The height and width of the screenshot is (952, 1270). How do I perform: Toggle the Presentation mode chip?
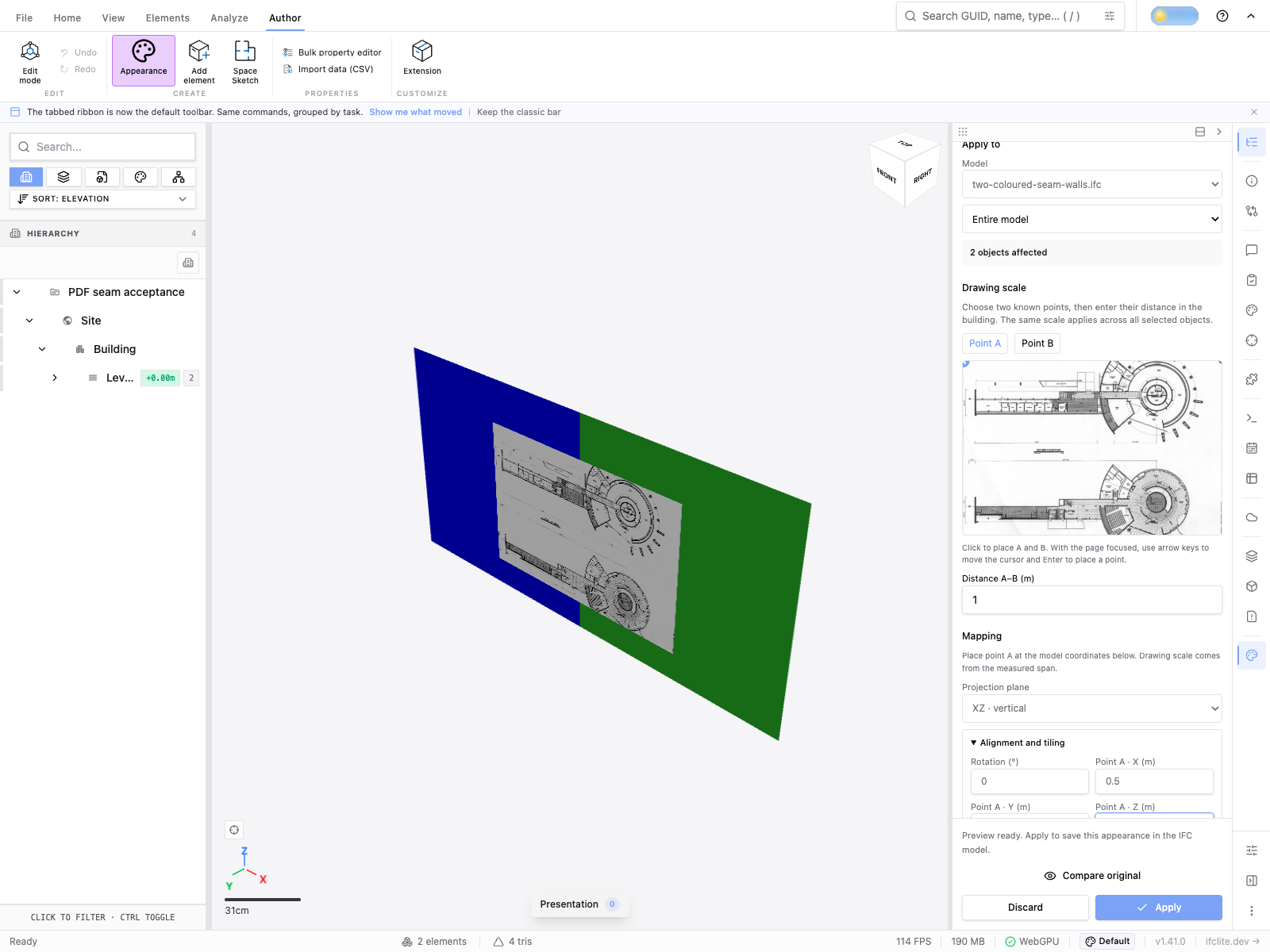coord(579,904)
